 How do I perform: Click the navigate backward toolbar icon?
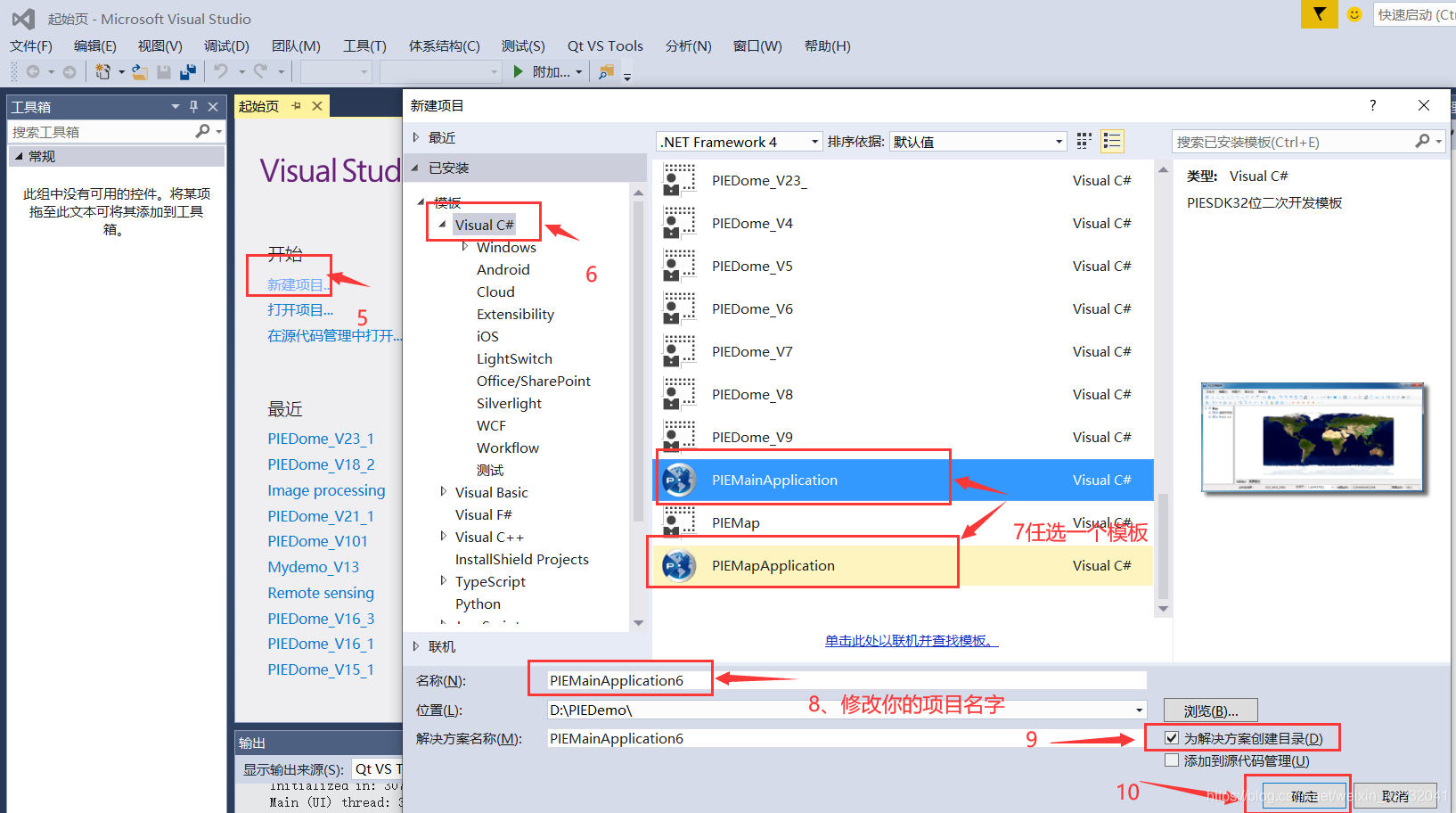(x=33, y=71)
